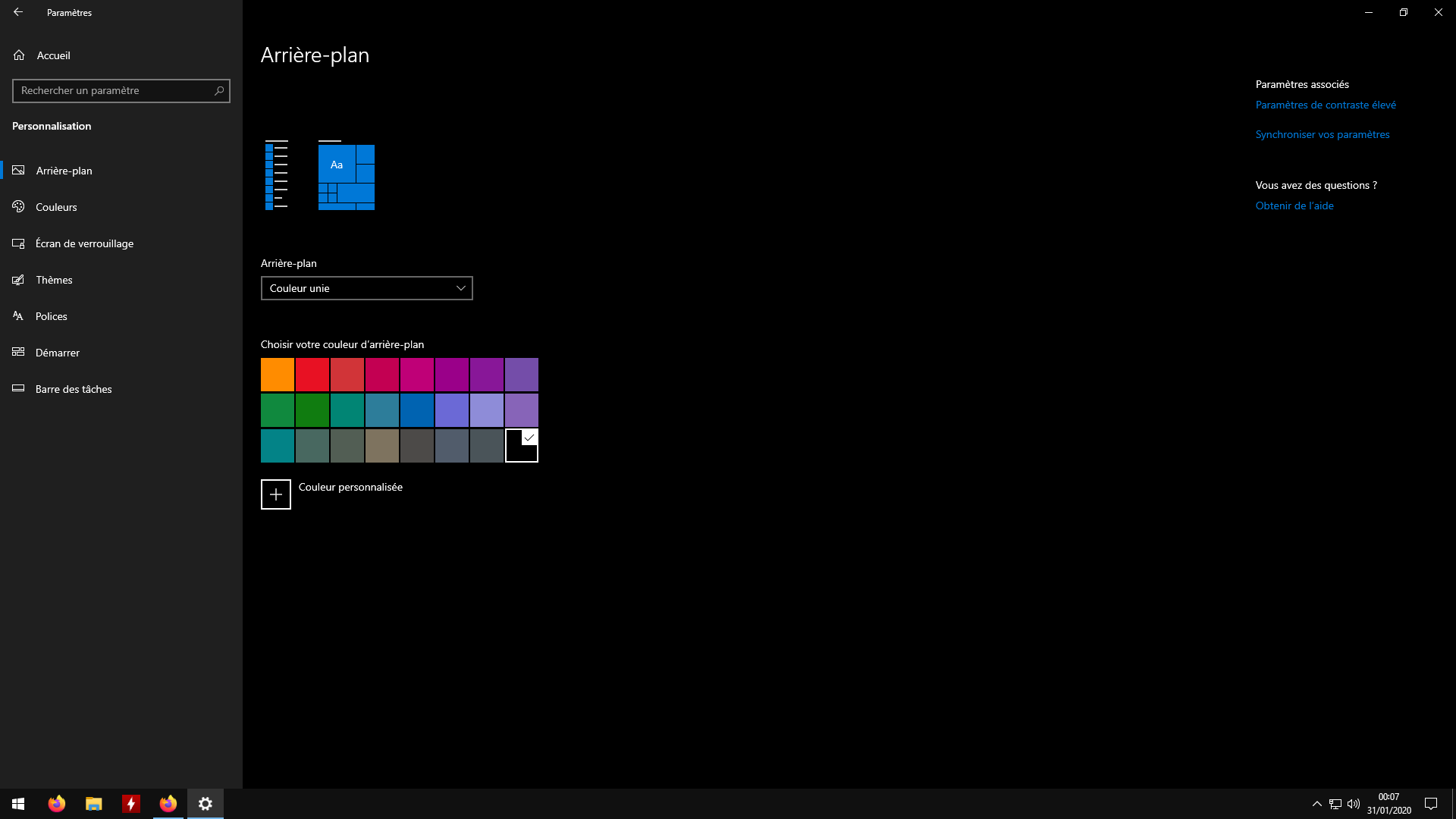Expand the Couleur unie dropdown
The height and width of the screenshot is (819, 1456).
(366, 288)
